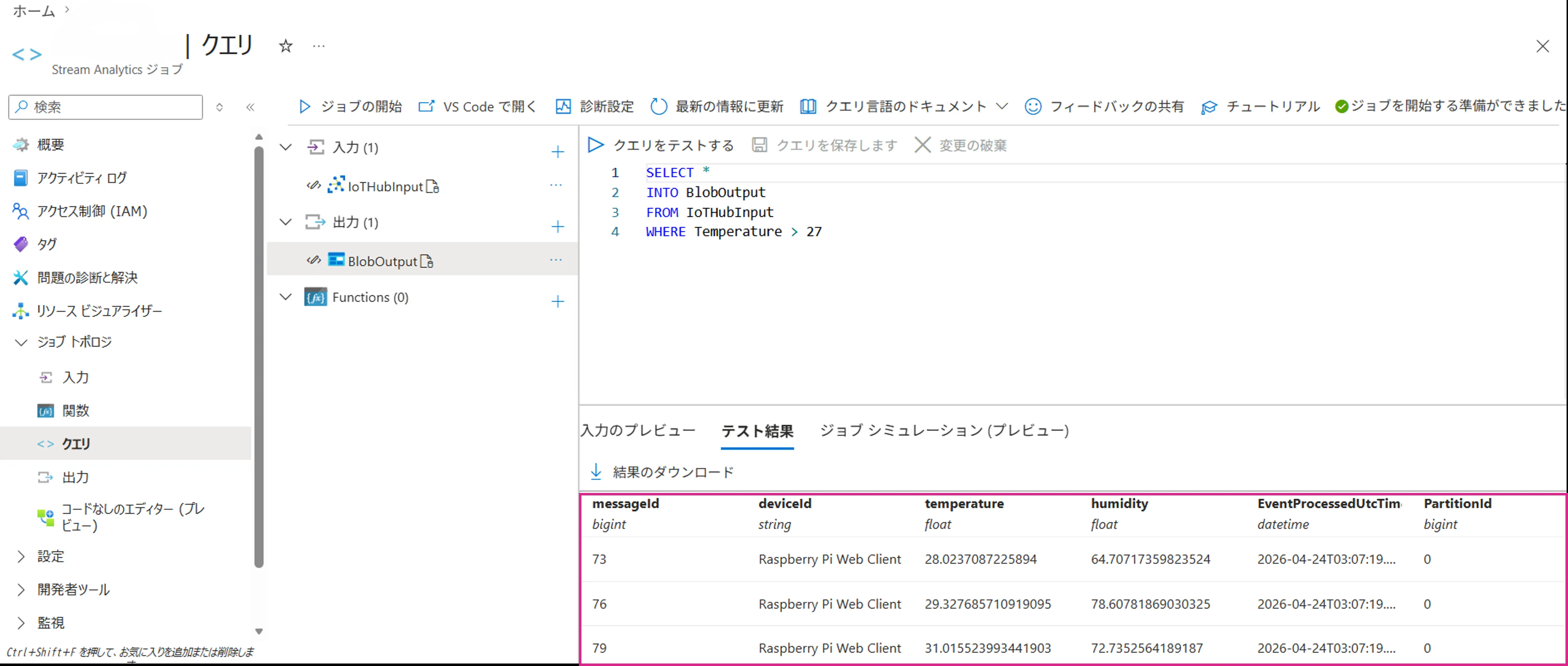Screen dimensions: 1568x666
Task: Click 変更の破棄 discard changes
Action: coord(961,145)
